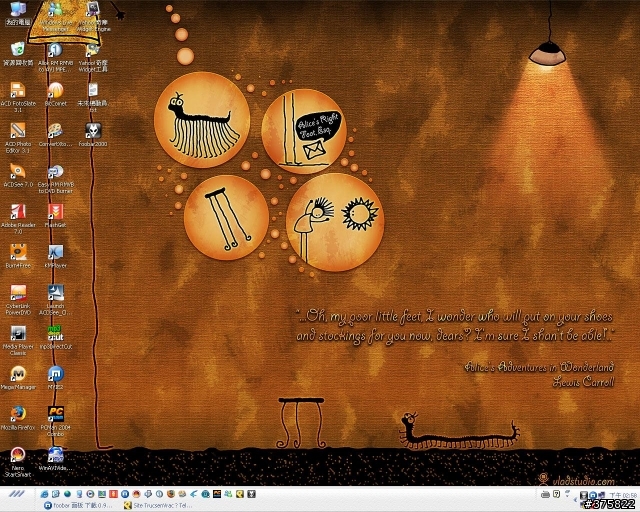Launch the MegaManager shortcut
Screen dimensions: 640x512
point(18,378)
